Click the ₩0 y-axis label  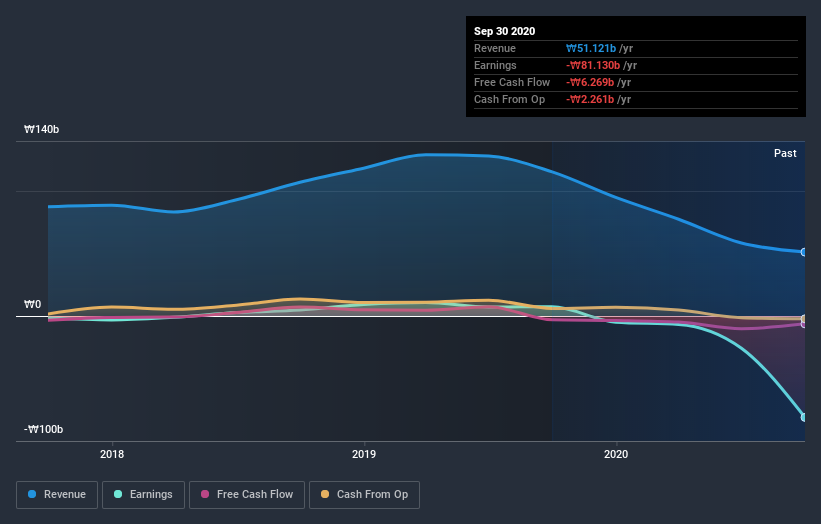(x=32, y=304)
